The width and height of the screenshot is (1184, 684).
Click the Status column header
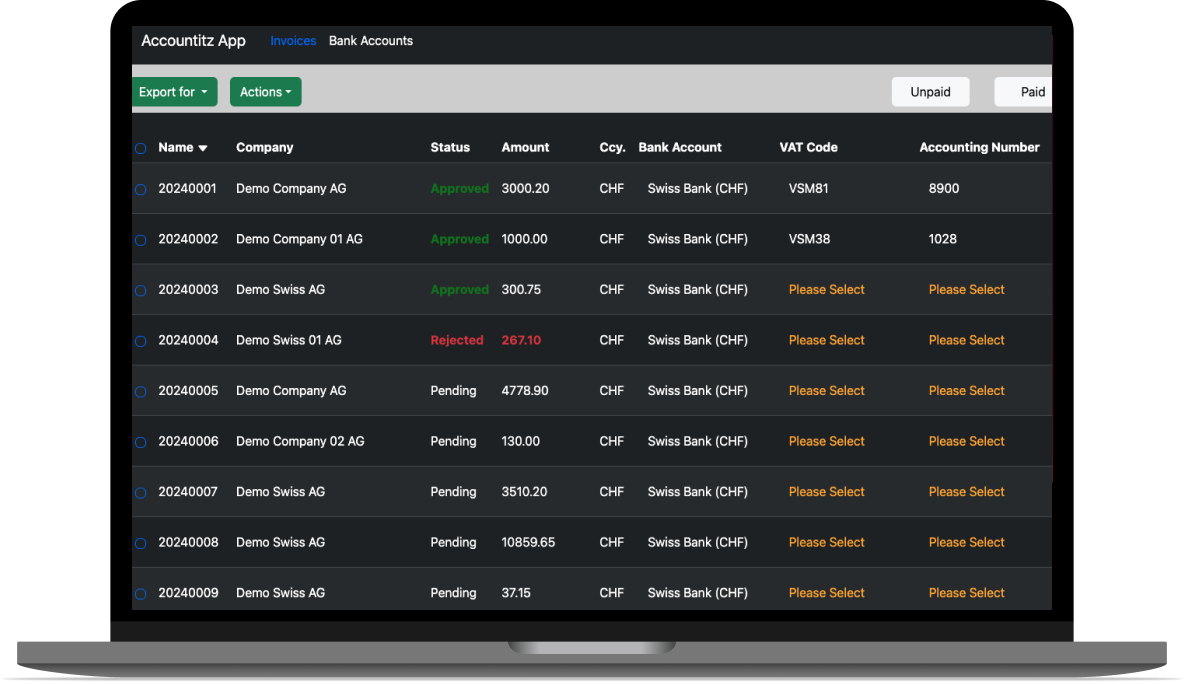click(x=450, y=148)
